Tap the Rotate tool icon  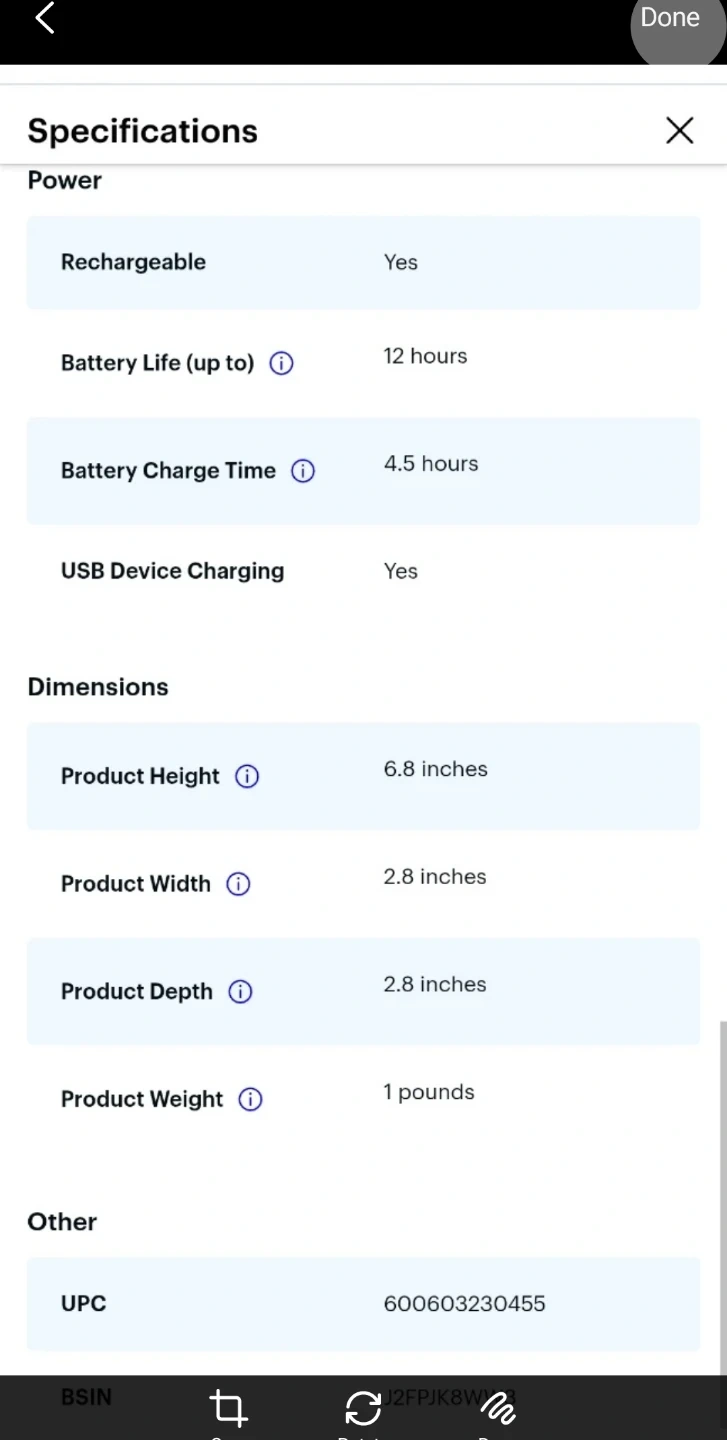click(x=363, y=1408)
